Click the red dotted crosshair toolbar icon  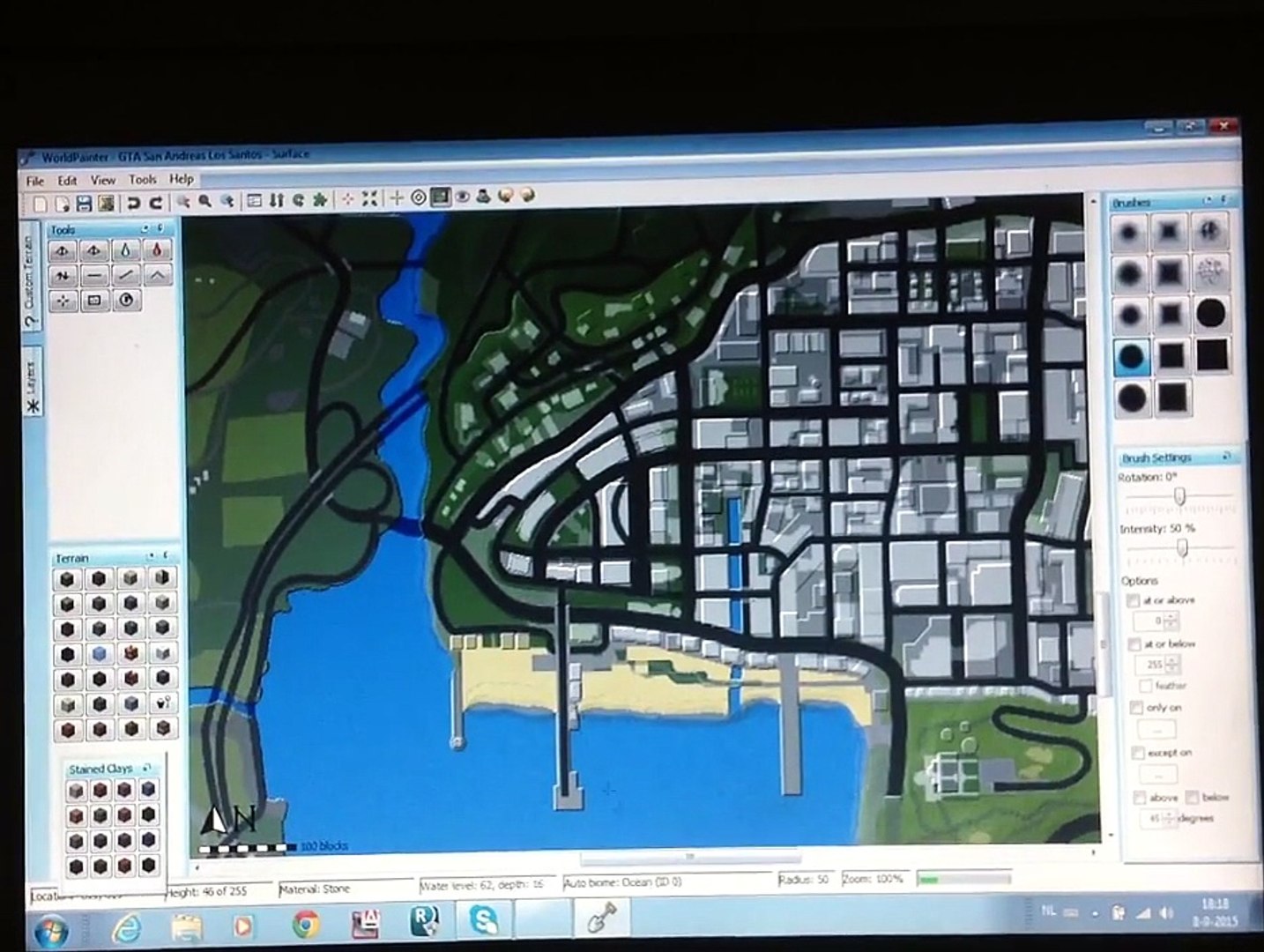[348, 199]
